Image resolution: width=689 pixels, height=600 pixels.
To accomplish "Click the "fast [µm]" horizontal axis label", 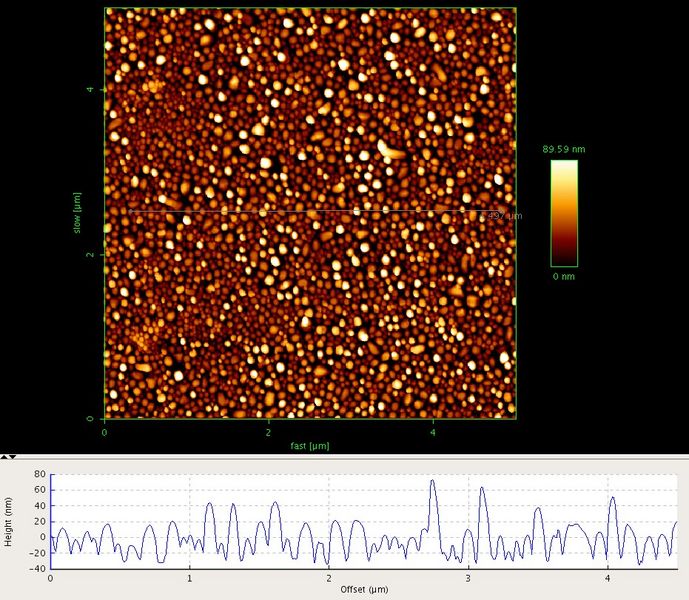I will click(x=309, y=445).
